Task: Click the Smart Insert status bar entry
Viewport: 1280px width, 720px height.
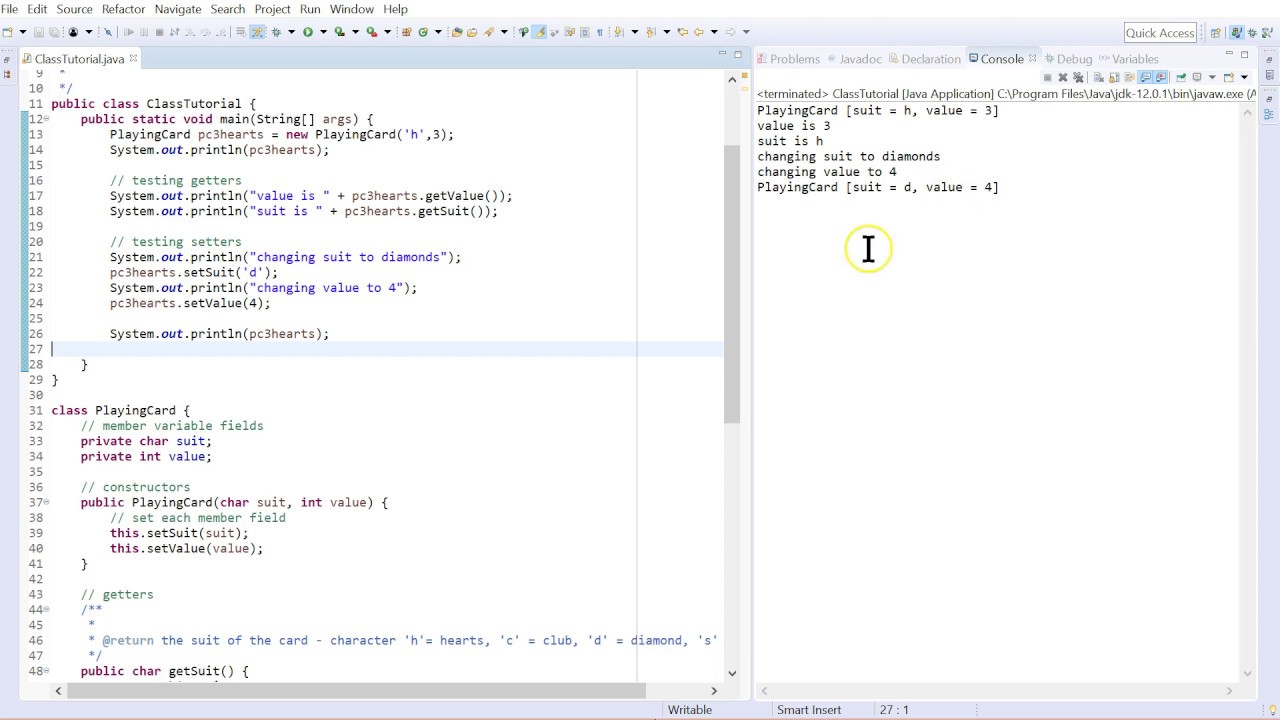Action: [809, 710]
